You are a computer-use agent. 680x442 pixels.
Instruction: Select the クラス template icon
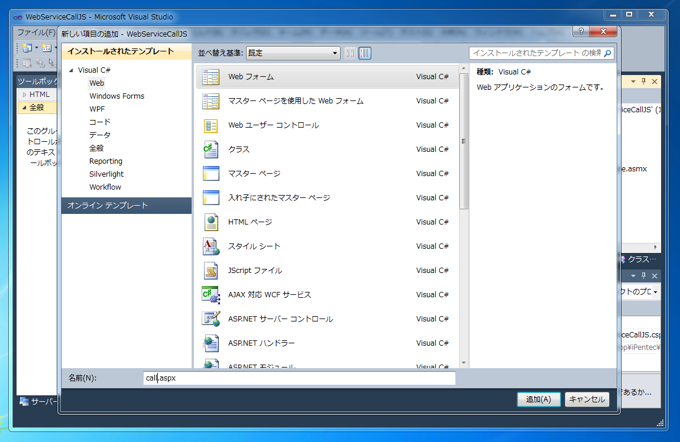[211, 150]
